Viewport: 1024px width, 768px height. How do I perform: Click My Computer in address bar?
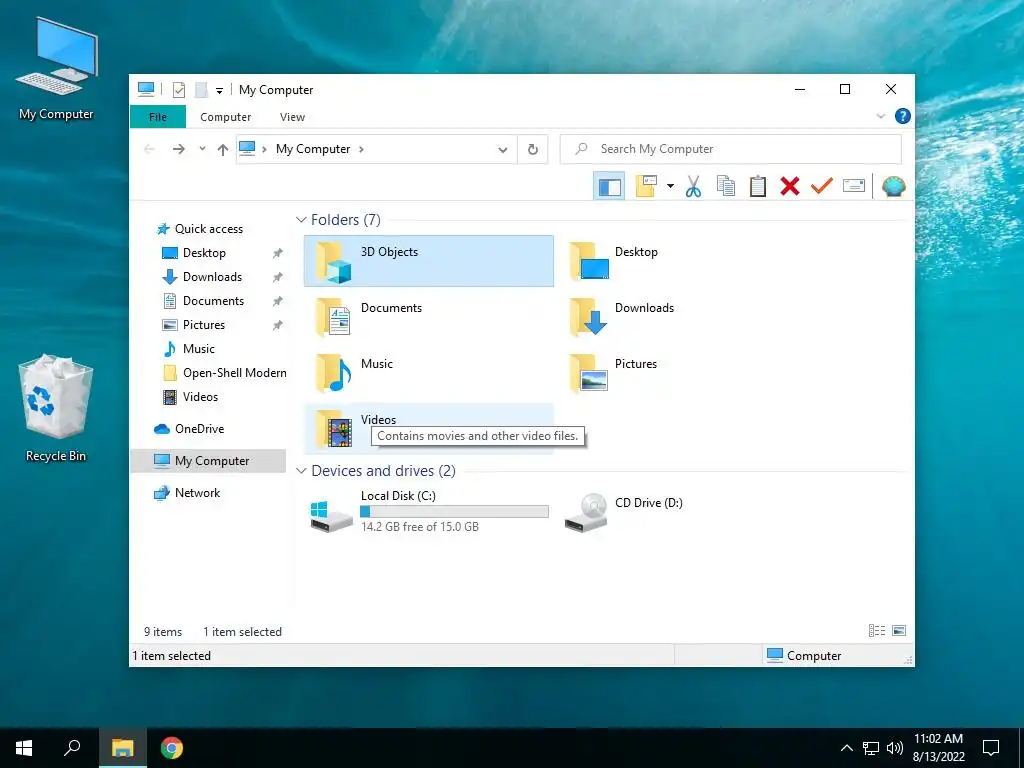[x=313, y=149]
